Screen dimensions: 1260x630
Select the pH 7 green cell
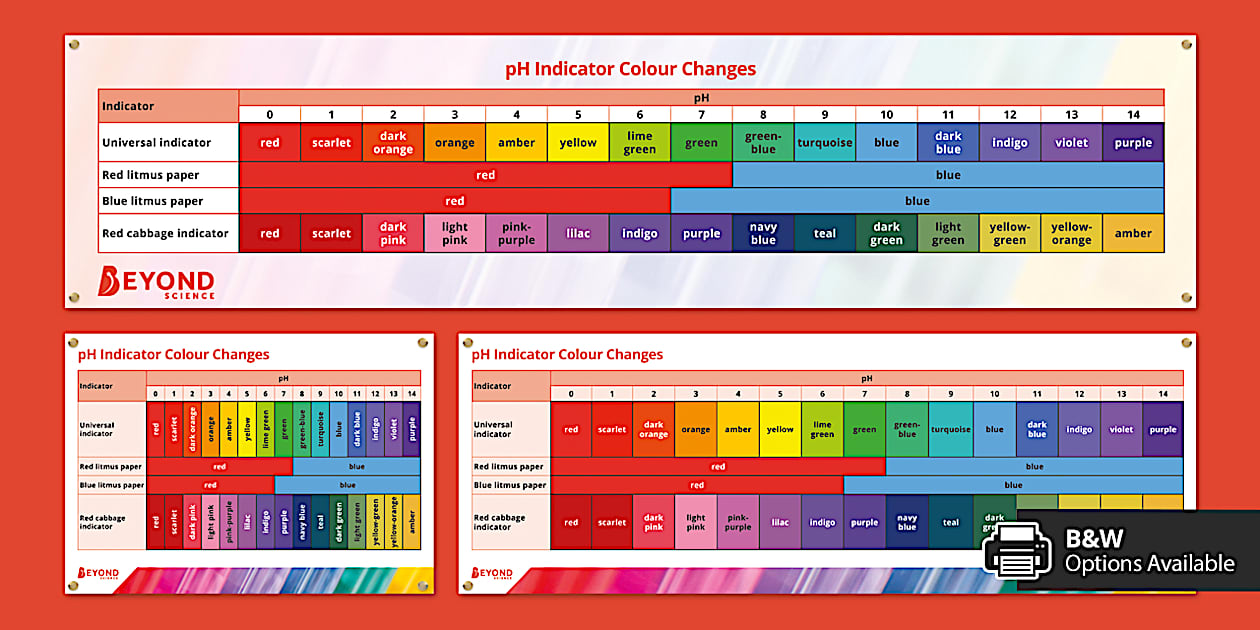[701, 142]
